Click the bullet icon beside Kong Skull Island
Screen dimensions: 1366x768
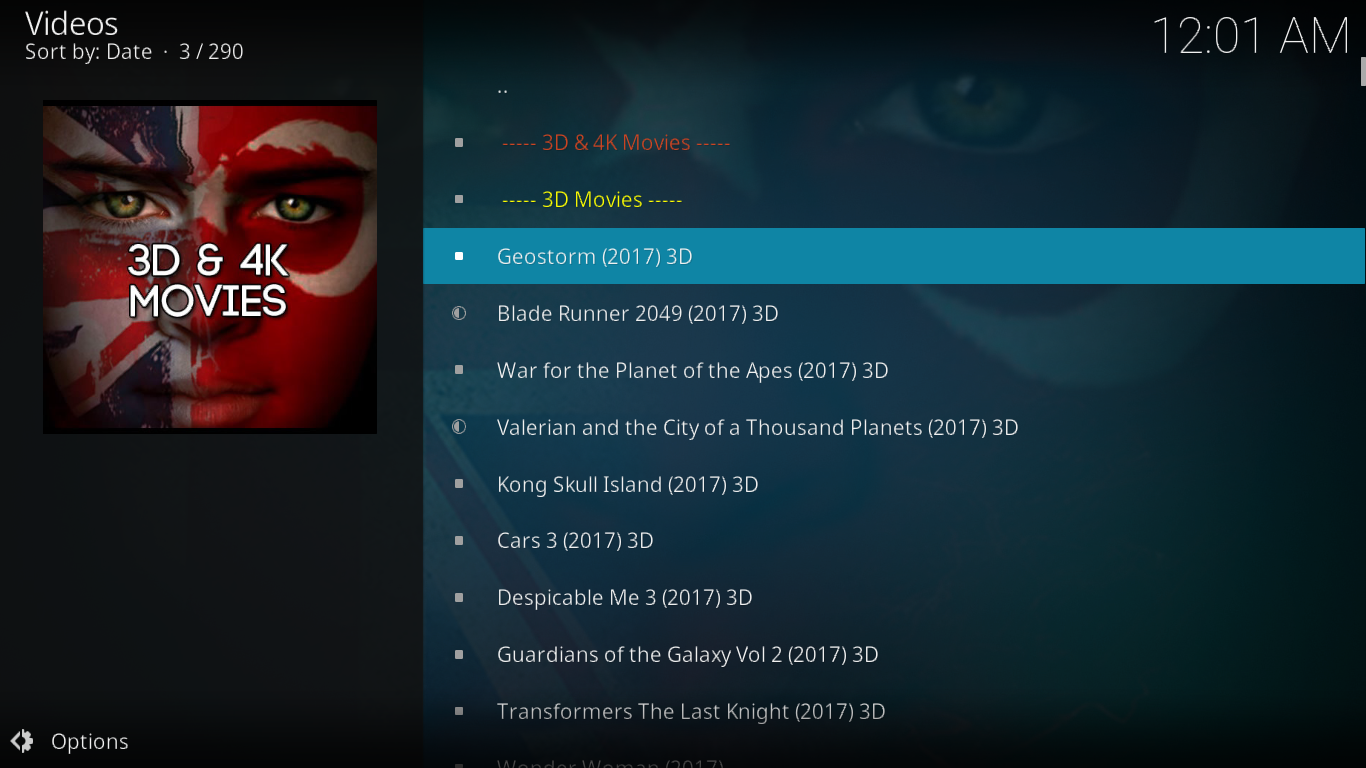coord(459,484)
